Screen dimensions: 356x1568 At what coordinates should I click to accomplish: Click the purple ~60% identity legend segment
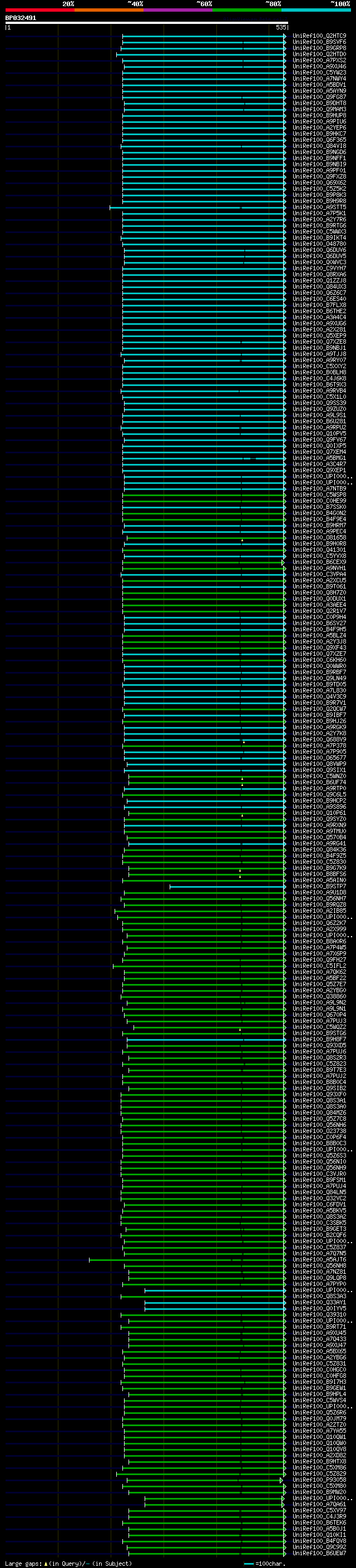(177, 10)
